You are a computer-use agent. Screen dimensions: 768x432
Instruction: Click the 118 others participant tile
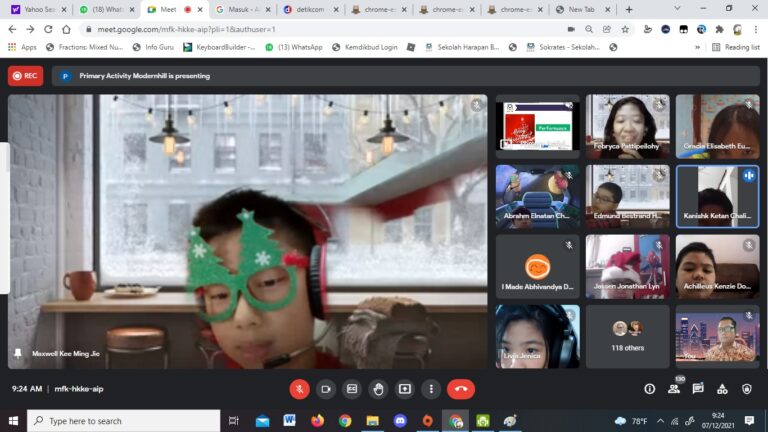(627, 336)
